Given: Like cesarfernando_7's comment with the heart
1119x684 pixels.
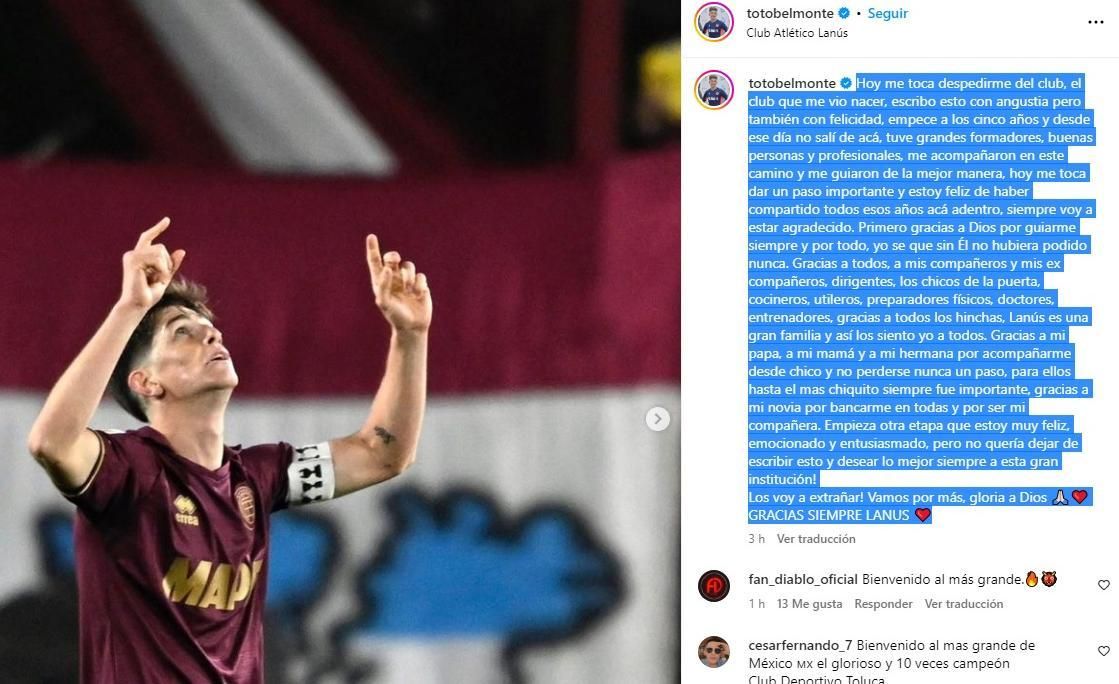Looking at the screenshot, I should (1103, 650).
